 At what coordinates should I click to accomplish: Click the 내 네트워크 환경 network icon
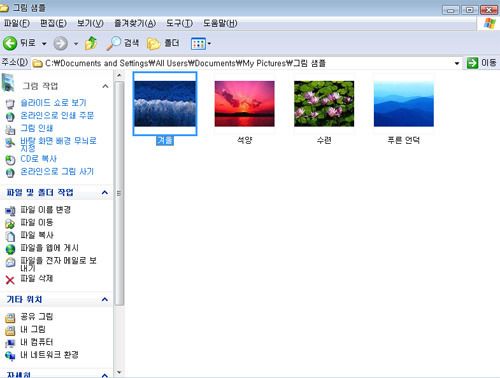10,356
